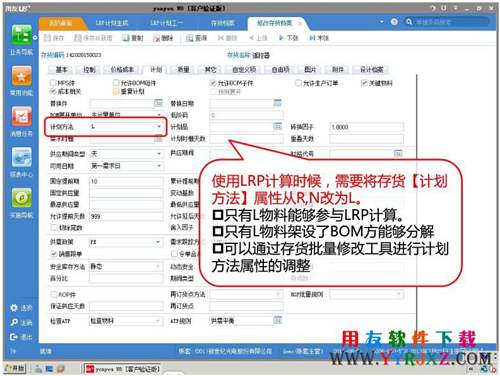500x376 pixels.
Task: Toggle the MPS件 checkbox
Action: point(53,82)
